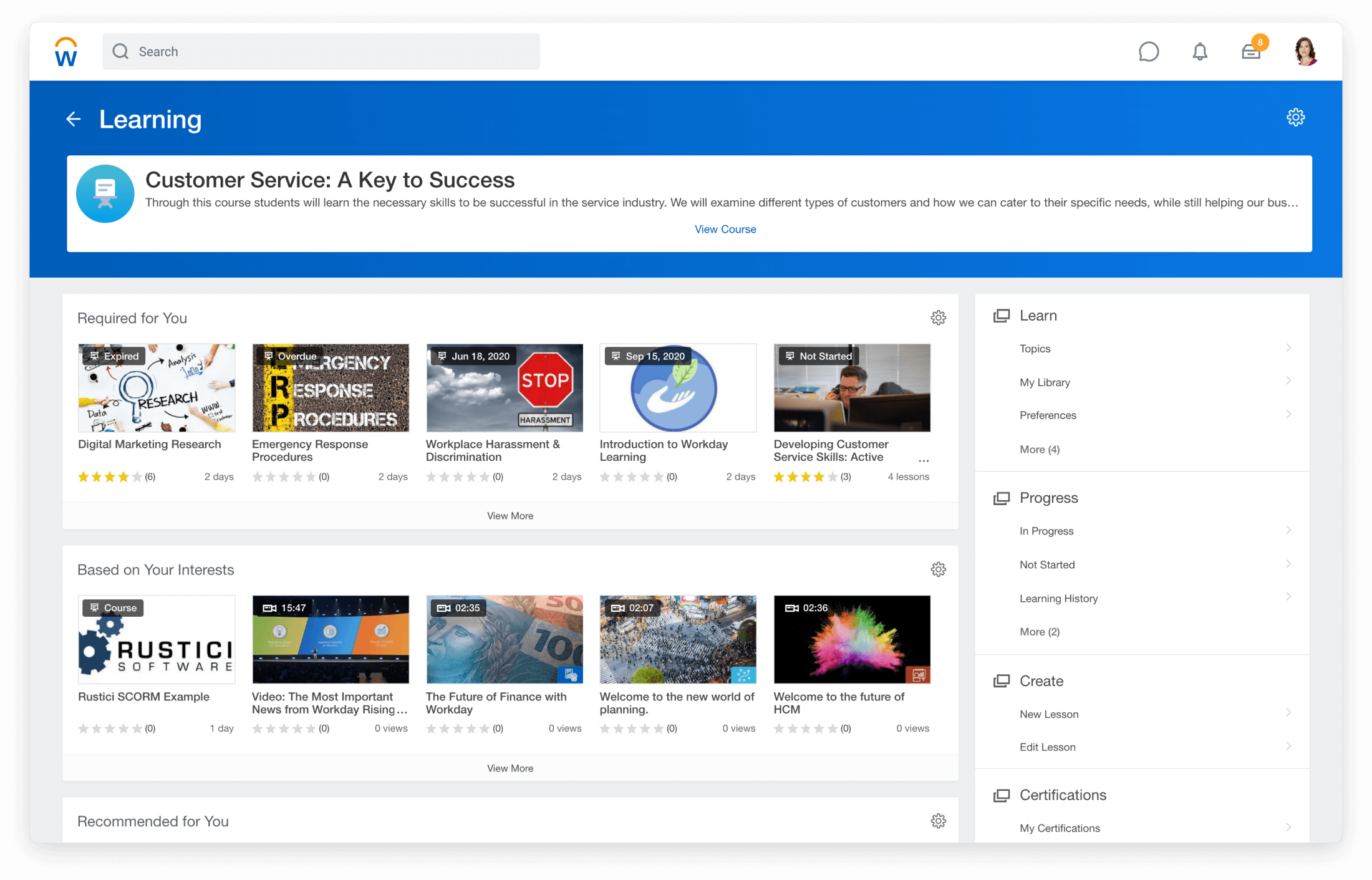Open the Emergency Response Procedures thumbnail
The width and height of the screenshot is (1372, 880).
pos(330,388)
